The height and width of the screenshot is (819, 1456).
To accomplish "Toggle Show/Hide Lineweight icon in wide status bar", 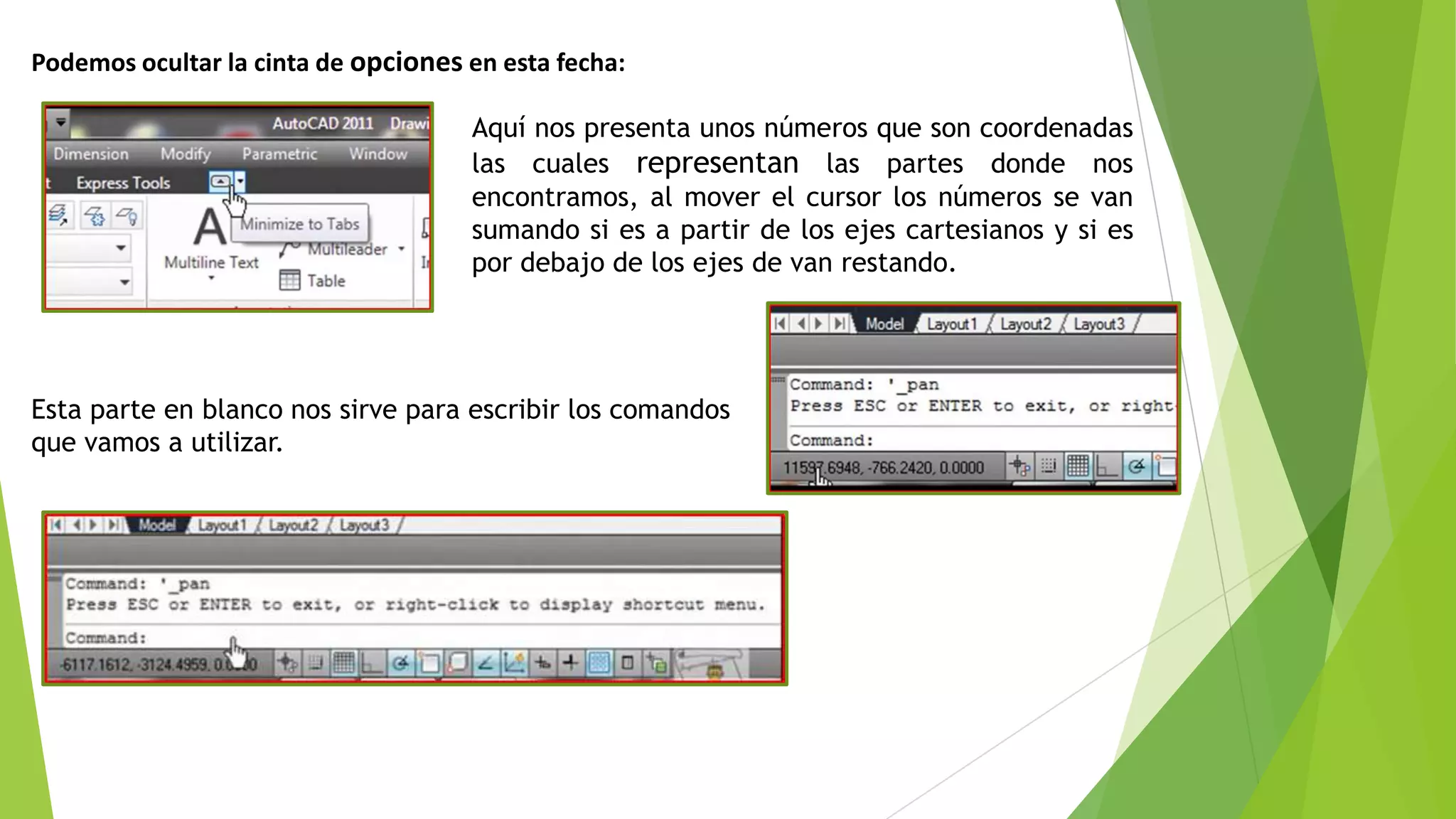I will pos(570,663).
